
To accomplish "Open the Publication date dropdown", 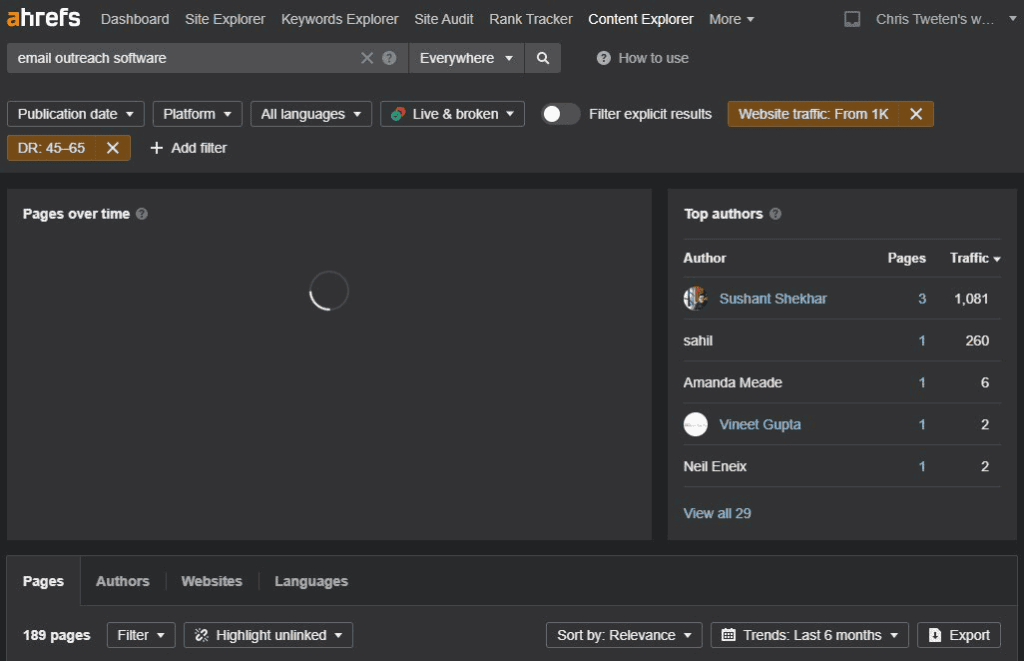I will (x=75, y=114).
